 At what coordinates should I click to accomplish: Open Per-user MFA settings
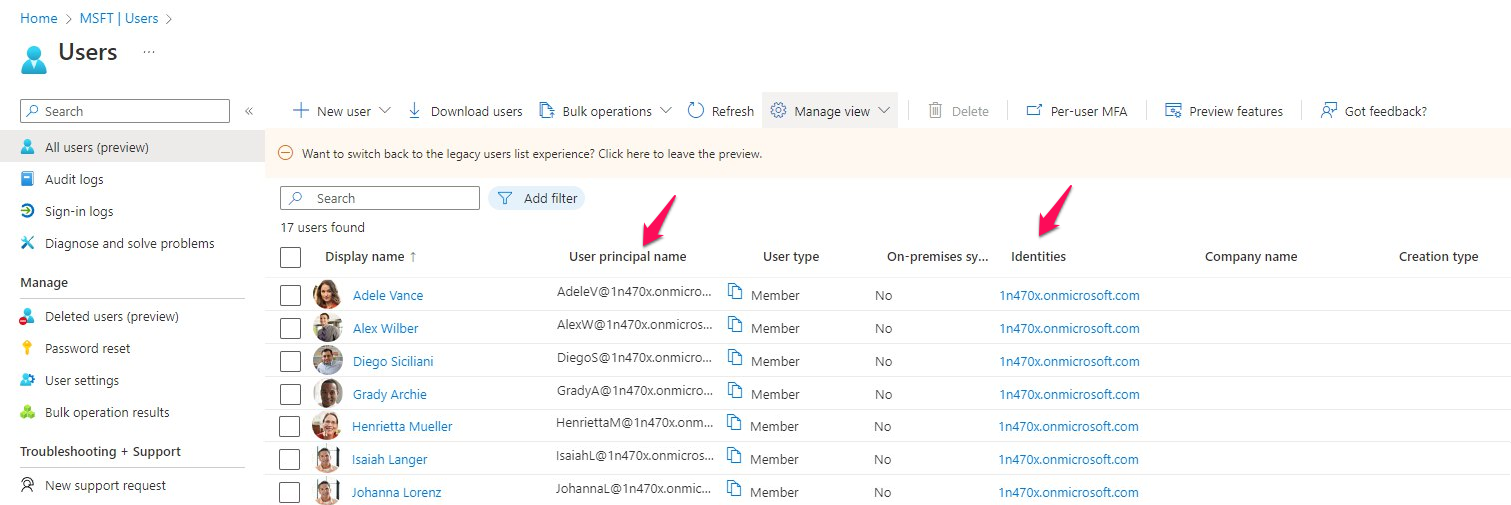coord(1077,111)
